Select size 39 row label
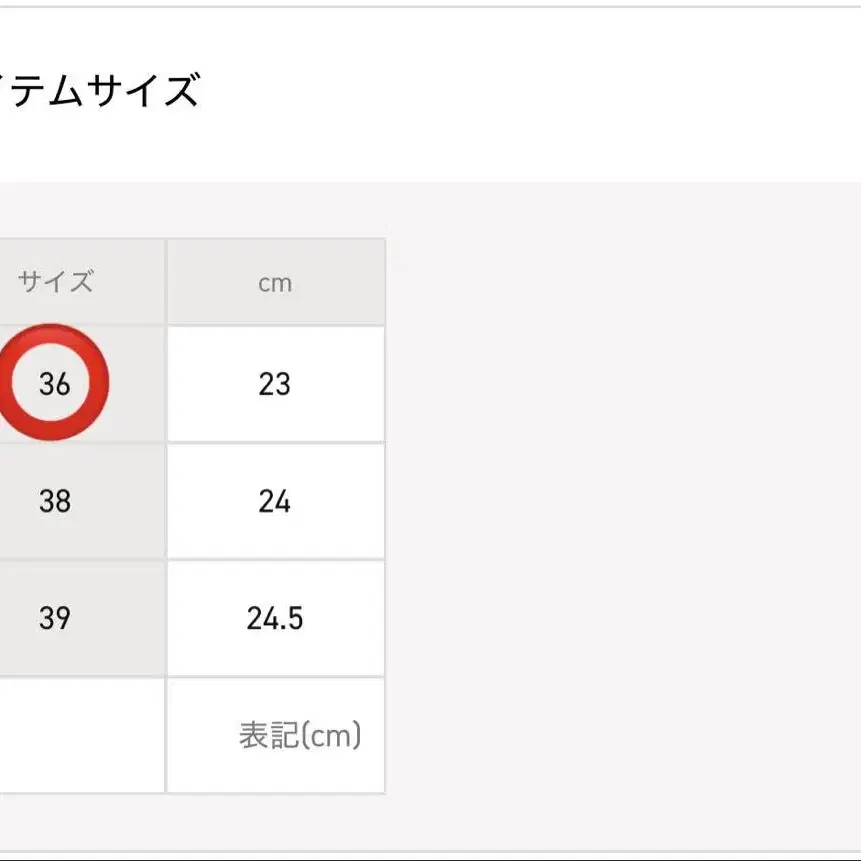The image size is (861, 861). [55, 618]
